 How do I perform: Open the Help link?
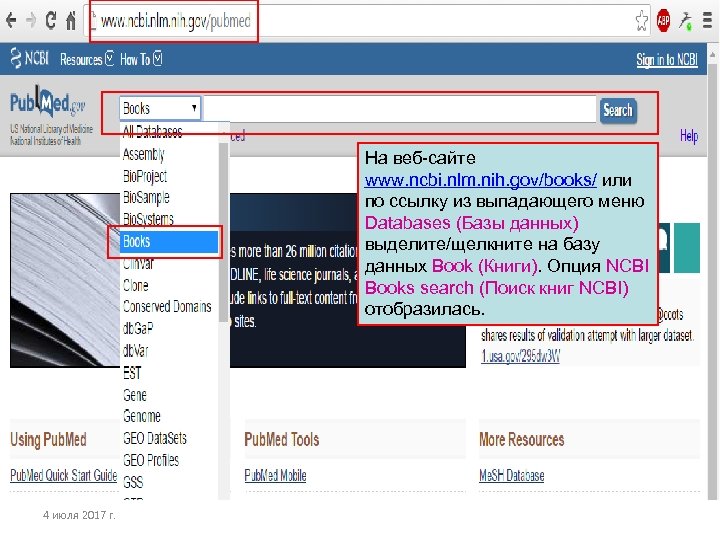coord(689,136)
